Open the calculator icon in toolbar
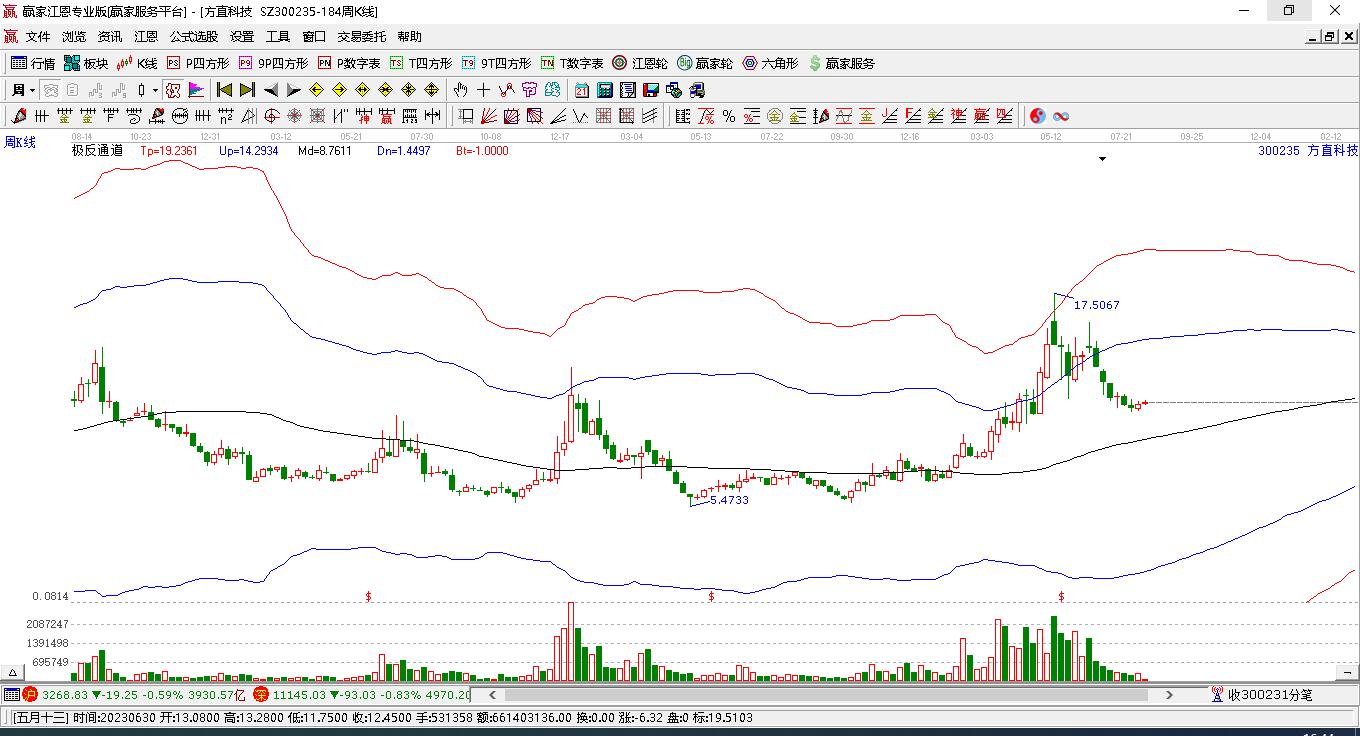This screenshot has height=736, width=1360. coord(605,90)
